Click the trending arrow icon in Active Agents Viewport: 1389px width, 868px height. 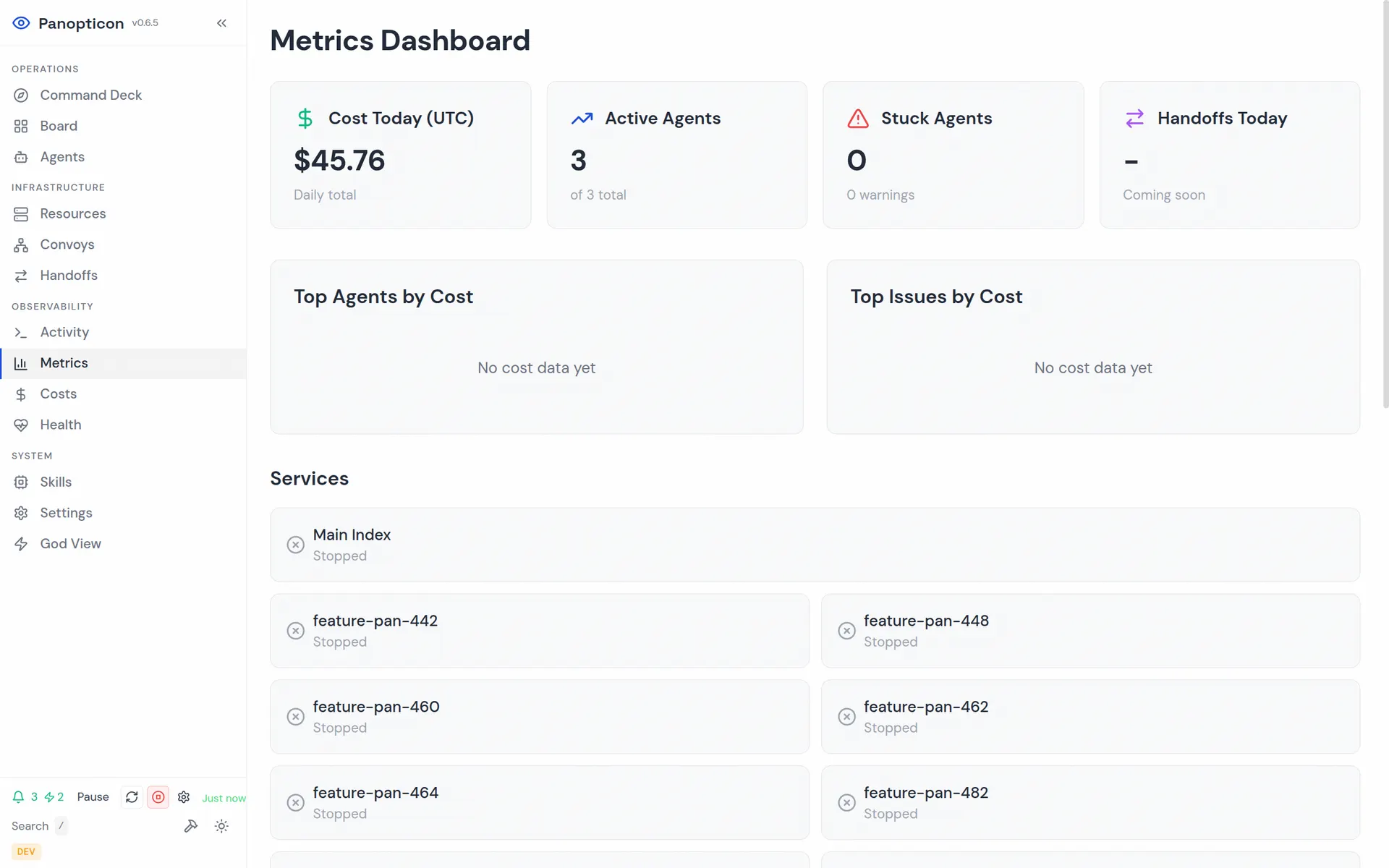[582, 118]
